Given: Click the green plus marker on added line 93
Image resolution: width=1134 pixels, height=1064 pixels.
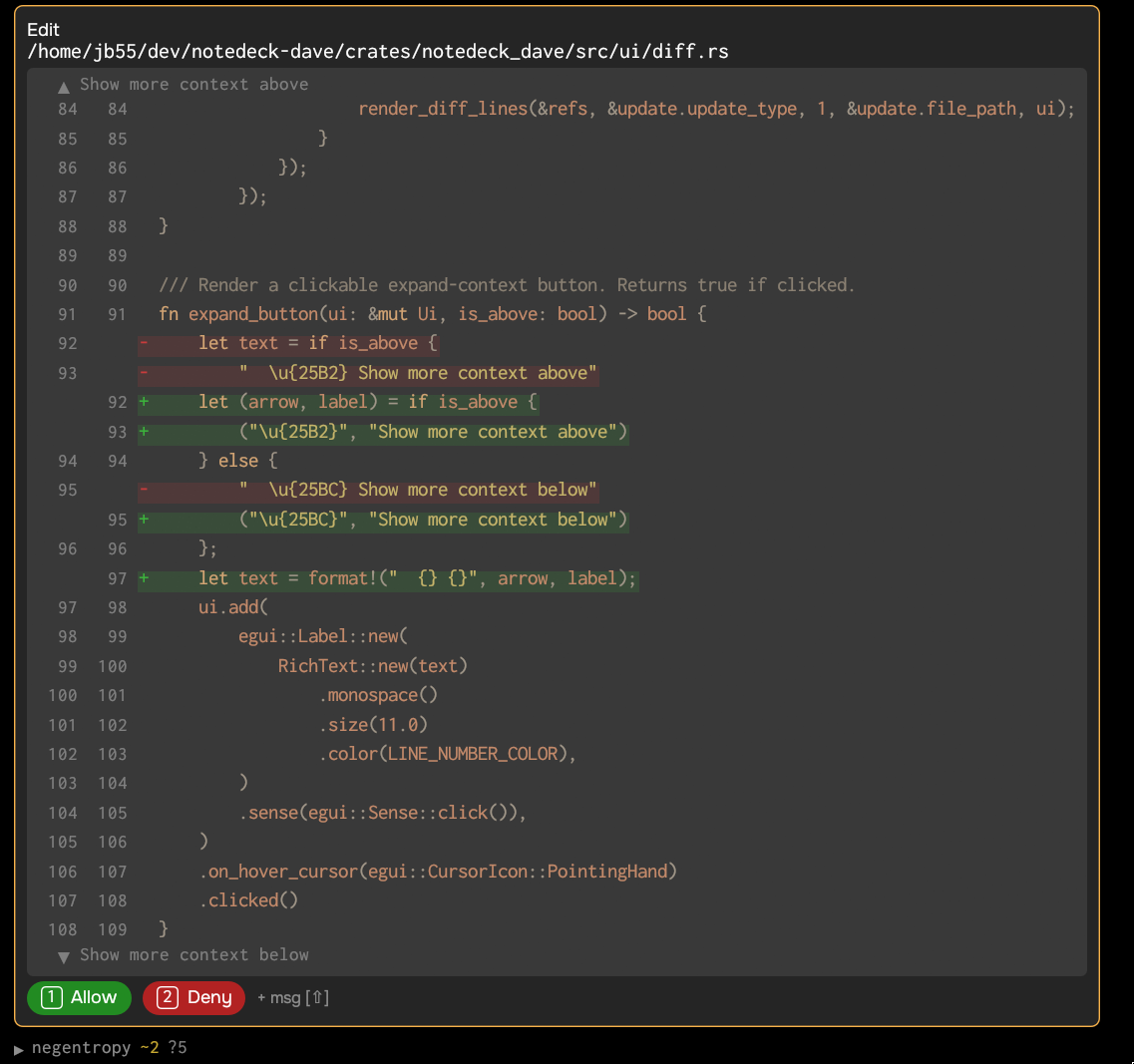Looking at the screenshot, I should coord(145,432).
